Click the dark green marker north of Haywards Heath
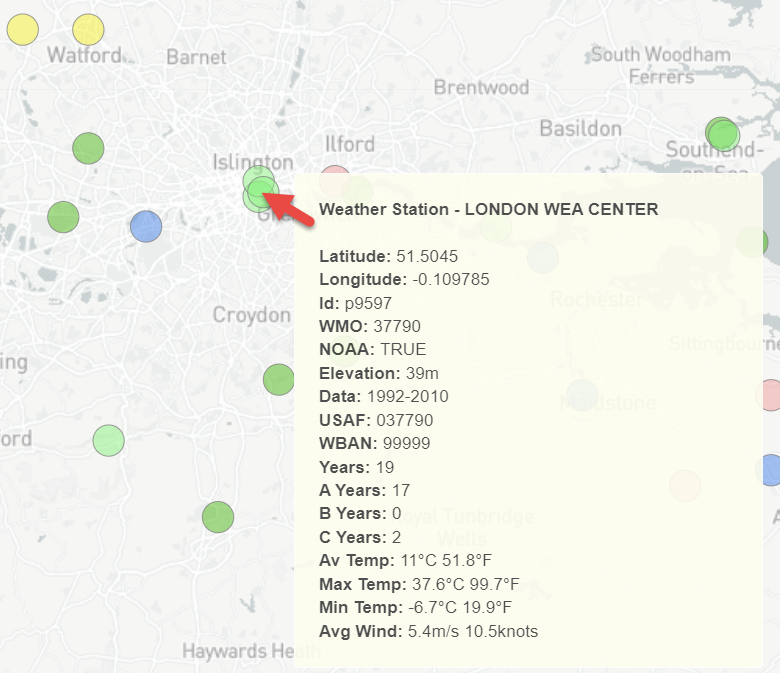Viewport: 780px width, 673px height. click(217, 517)
